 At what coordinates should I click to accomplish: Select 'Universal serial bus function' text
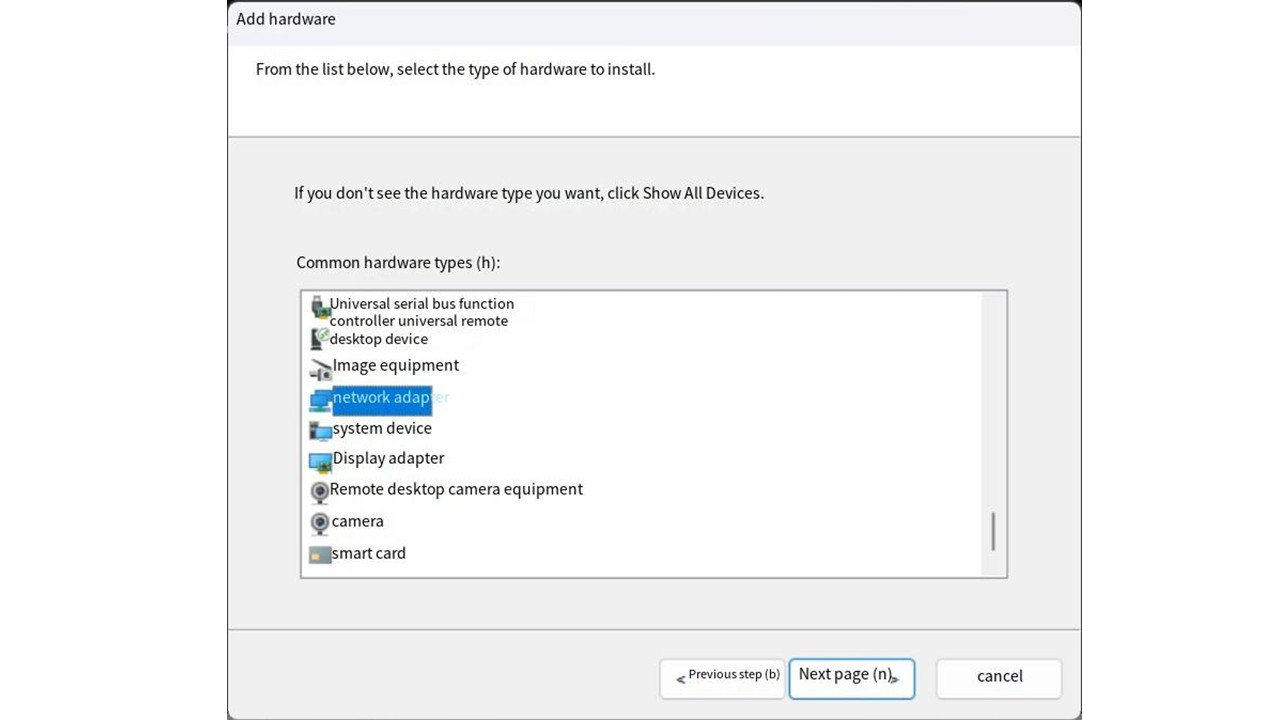421,304
